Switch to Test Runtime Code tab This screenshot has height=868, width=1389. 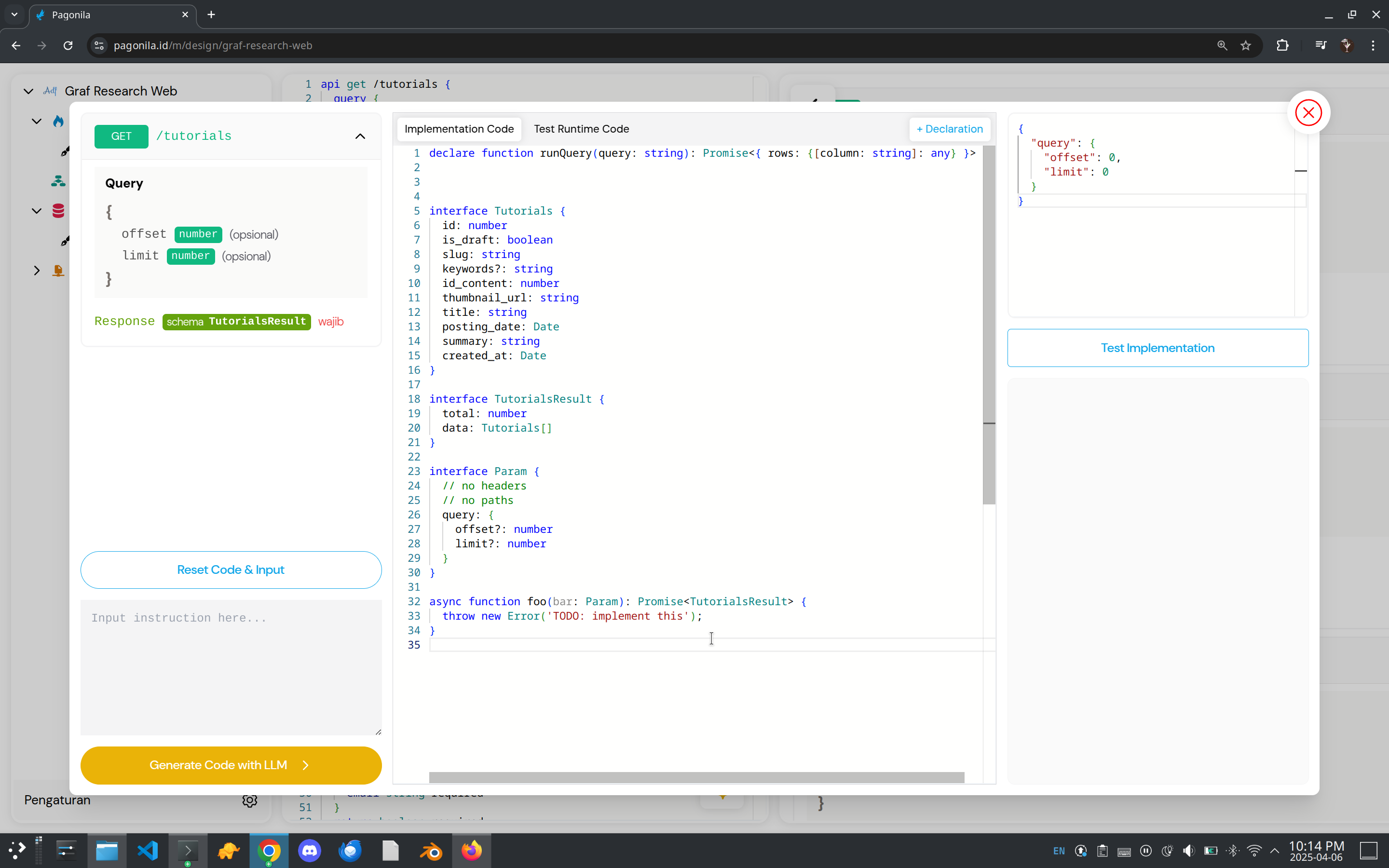coord(581,129)
